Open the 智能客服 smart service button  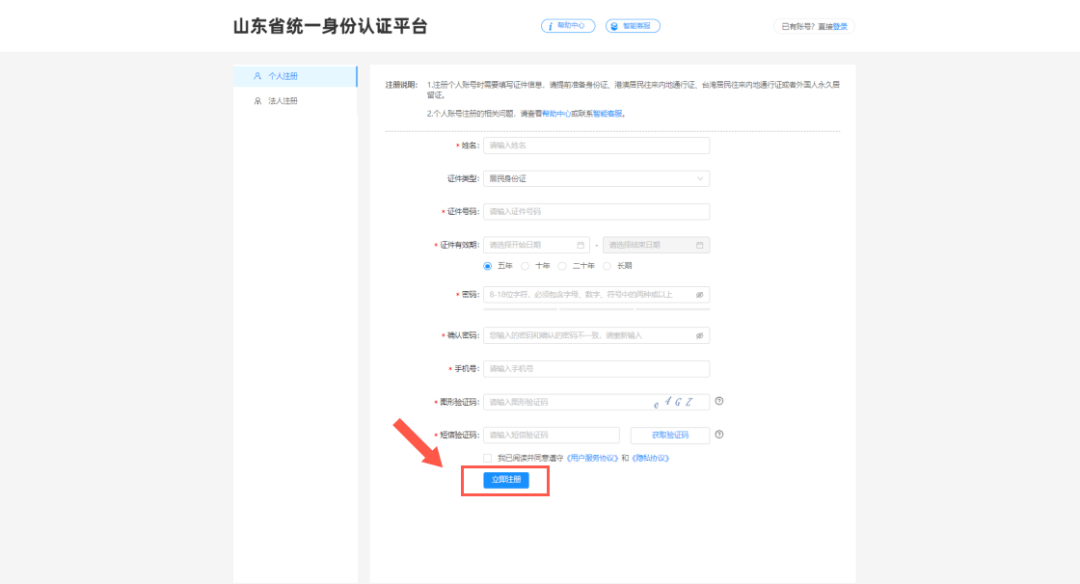pos(632,26)
